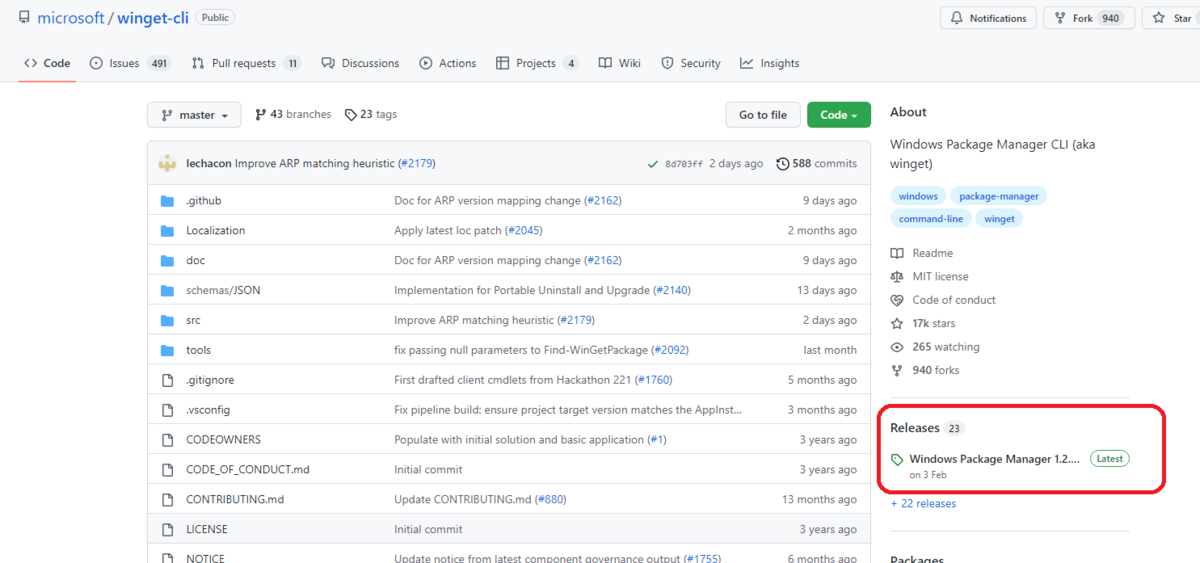
Task: Open the Code of conduct link
Action: coord(943,300)
